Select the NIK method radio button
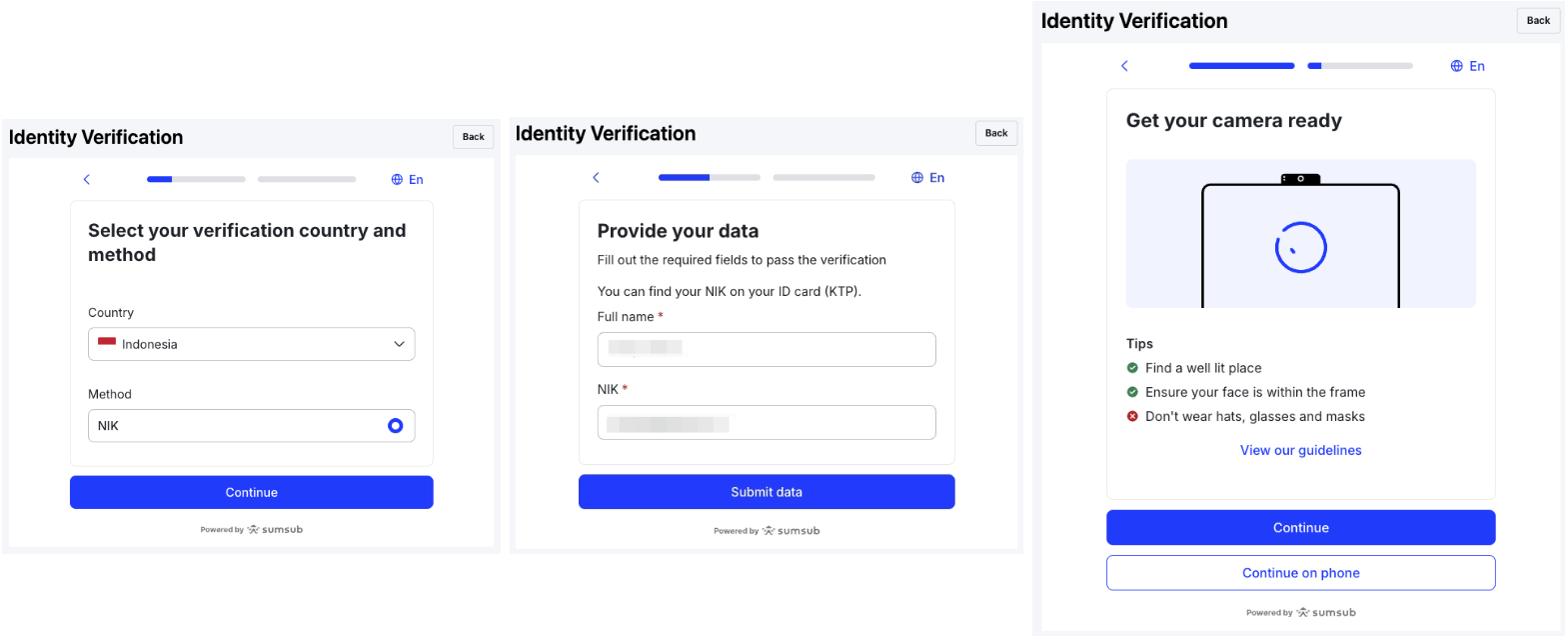This screenshot has width=1568, height=637. (x=396, y=426)
